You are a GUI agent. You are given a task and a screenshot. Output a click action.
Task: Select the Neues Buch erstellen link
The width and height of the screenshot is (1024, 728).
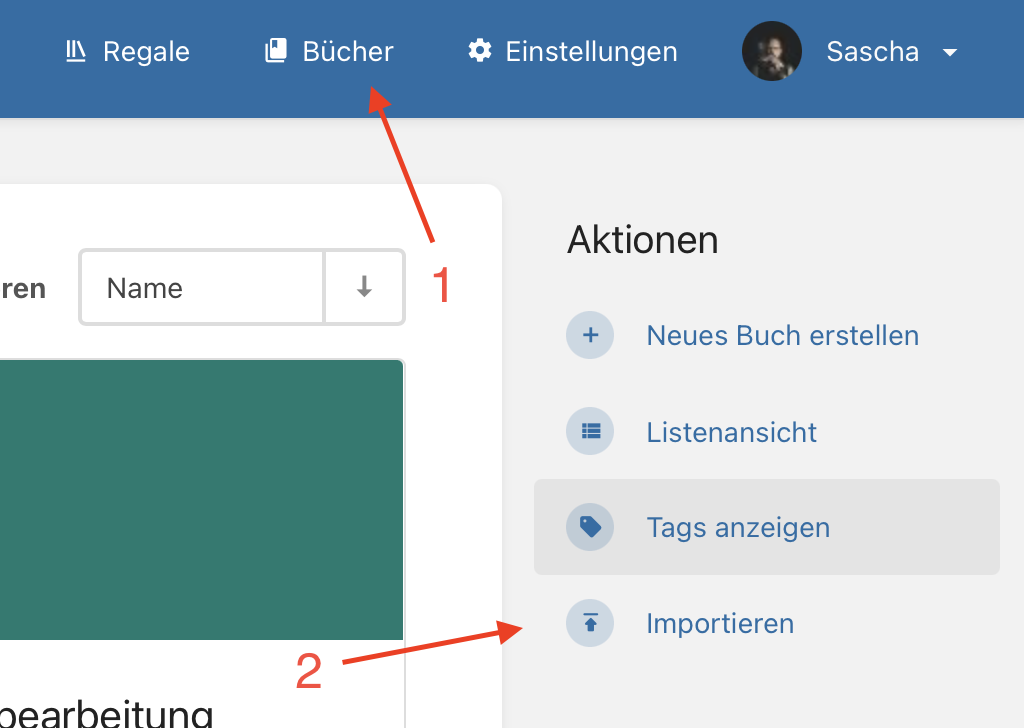pos(782,335)
